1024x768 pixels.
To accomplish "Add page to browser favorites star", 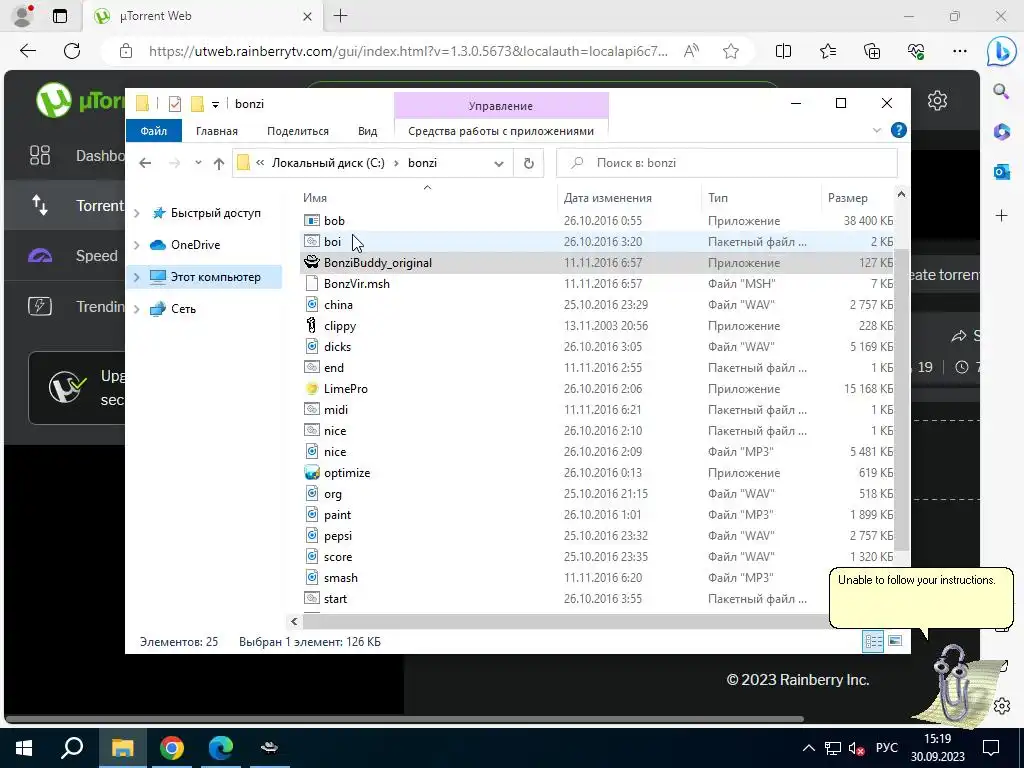I will coord(731,51).
